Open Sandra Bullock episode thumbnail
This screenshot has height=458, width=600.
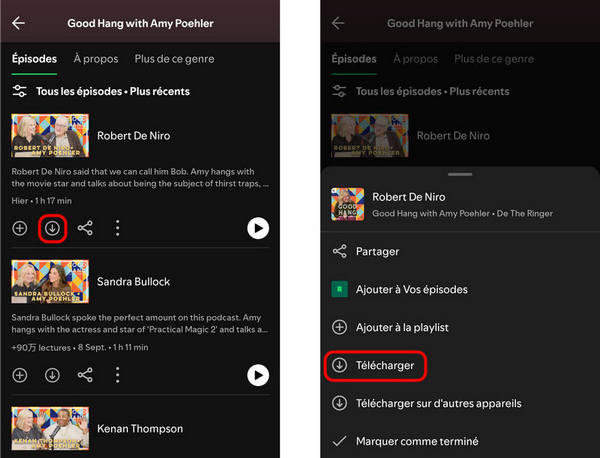click(50, 282)
